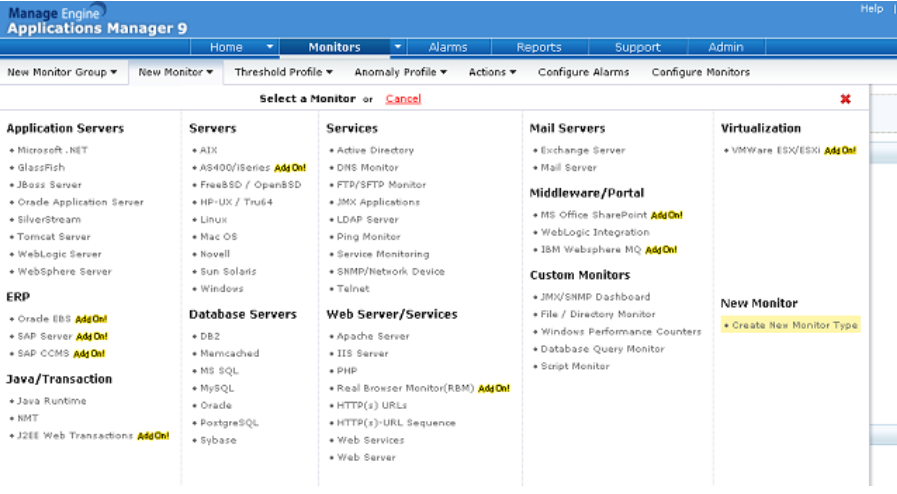This screenshot has width=897, height=494.
Task: Select Linux server monitor
Action: pyautogui.click(x=213, y=220)
